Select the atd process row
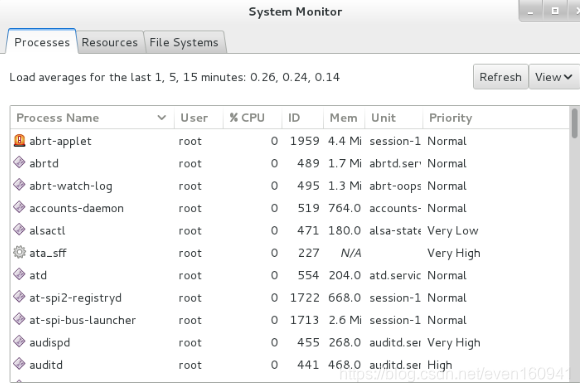This screenshot has width=580, height=392. (290, 275)
